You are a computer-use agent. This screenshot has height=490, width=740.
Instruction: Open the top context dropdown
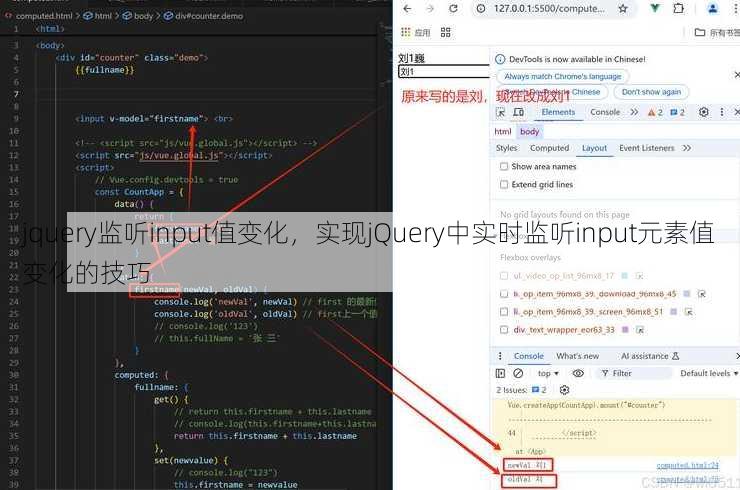pos(548,373)
